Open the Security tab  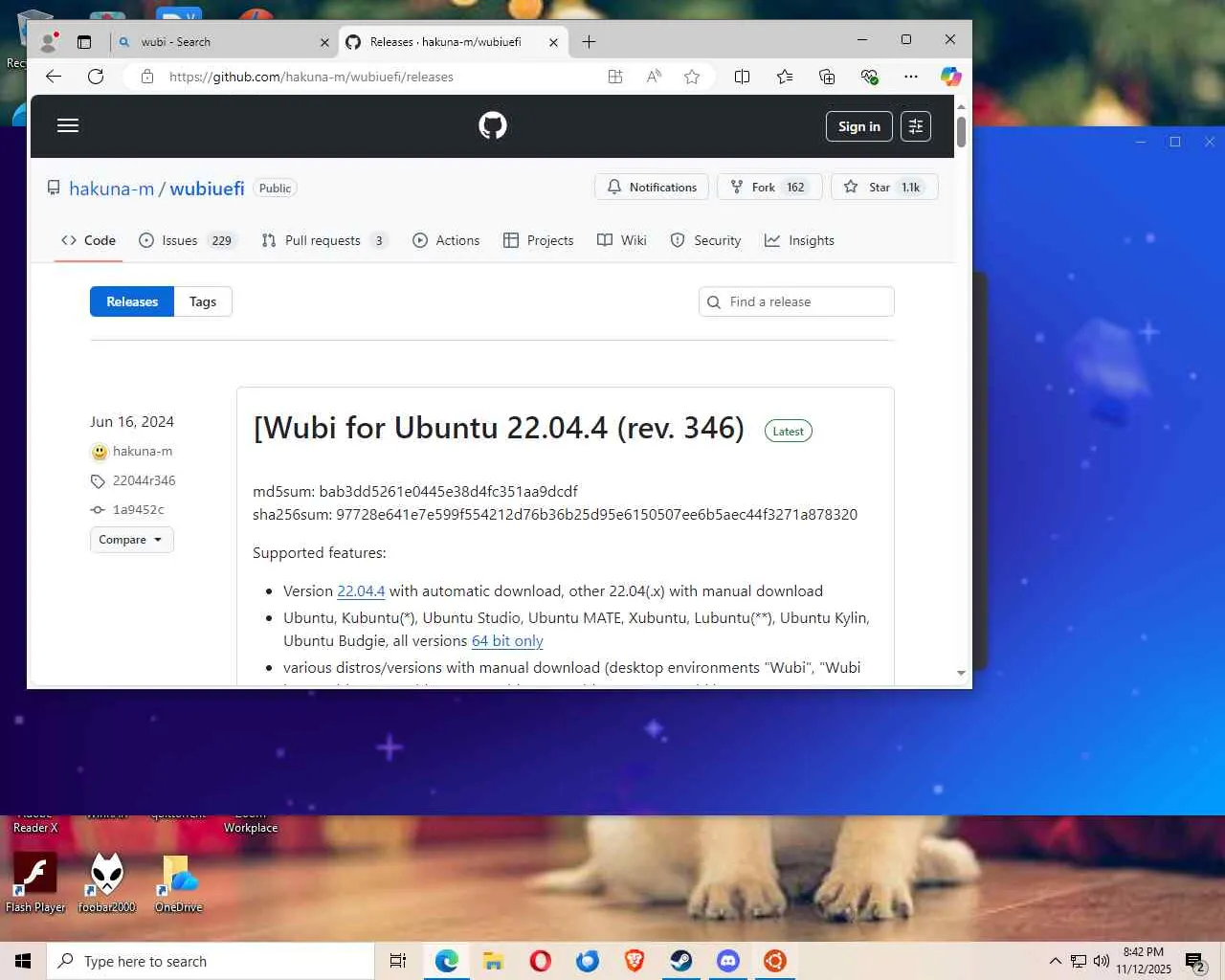[705, 240]
